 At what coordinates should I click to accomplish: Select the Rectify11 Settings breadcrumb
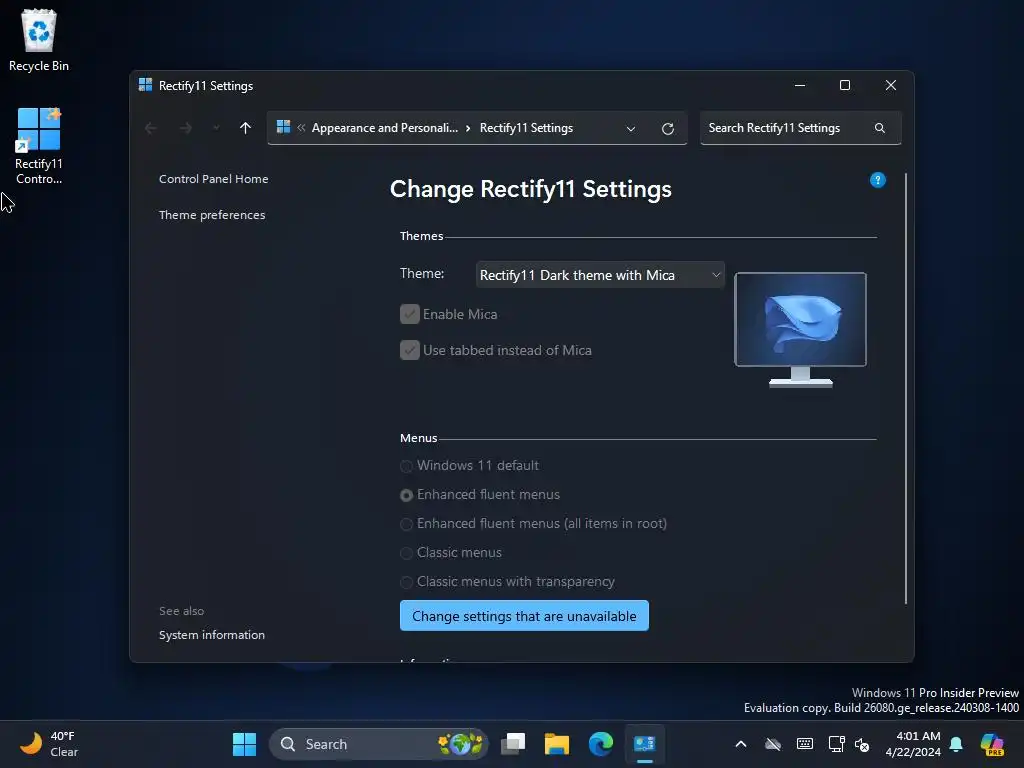[x=526, y=128]
